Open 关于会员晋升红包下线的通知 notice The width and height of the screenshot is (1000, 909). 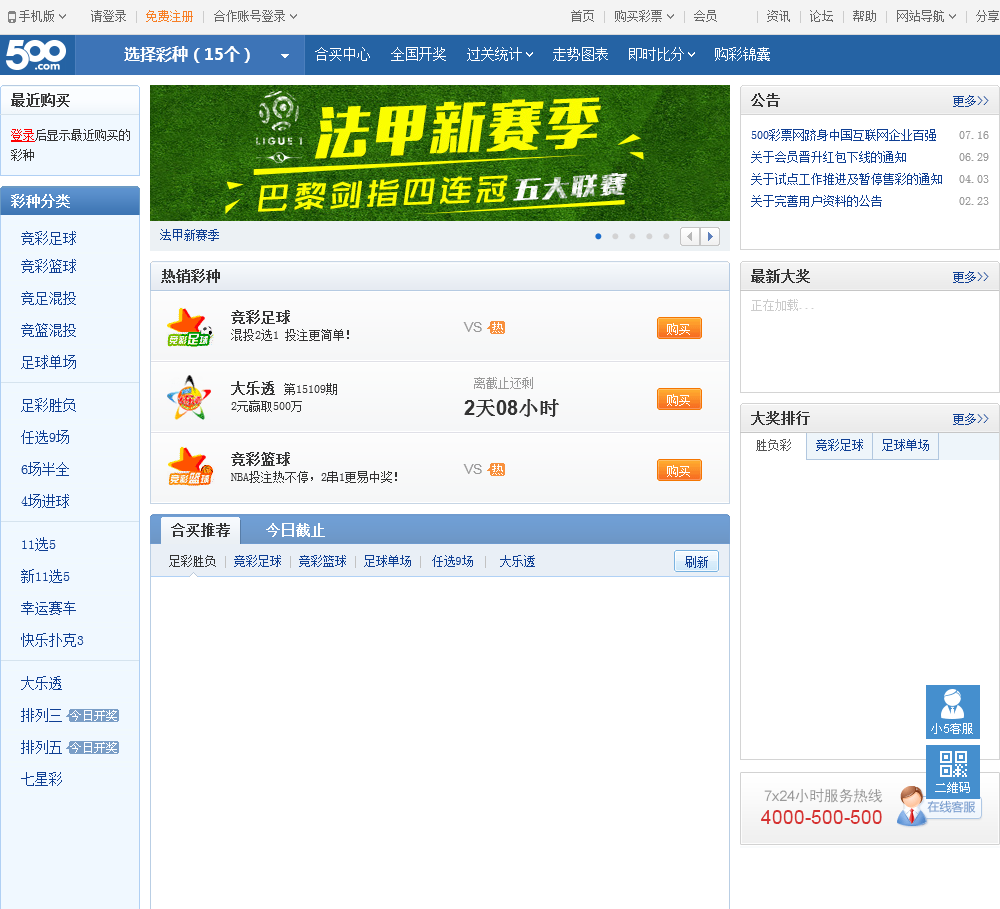(x=828, y=157)
